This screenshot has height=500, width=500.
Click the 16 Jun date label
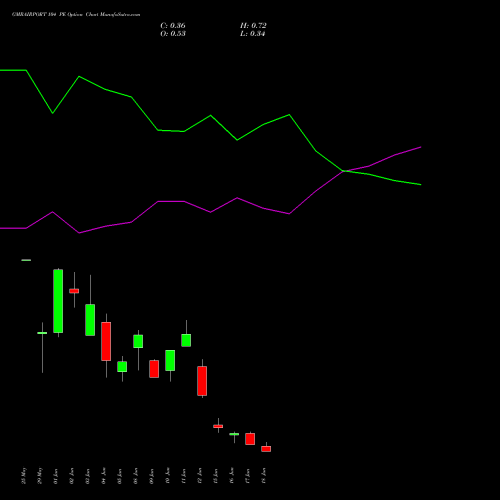pos(232,476)
